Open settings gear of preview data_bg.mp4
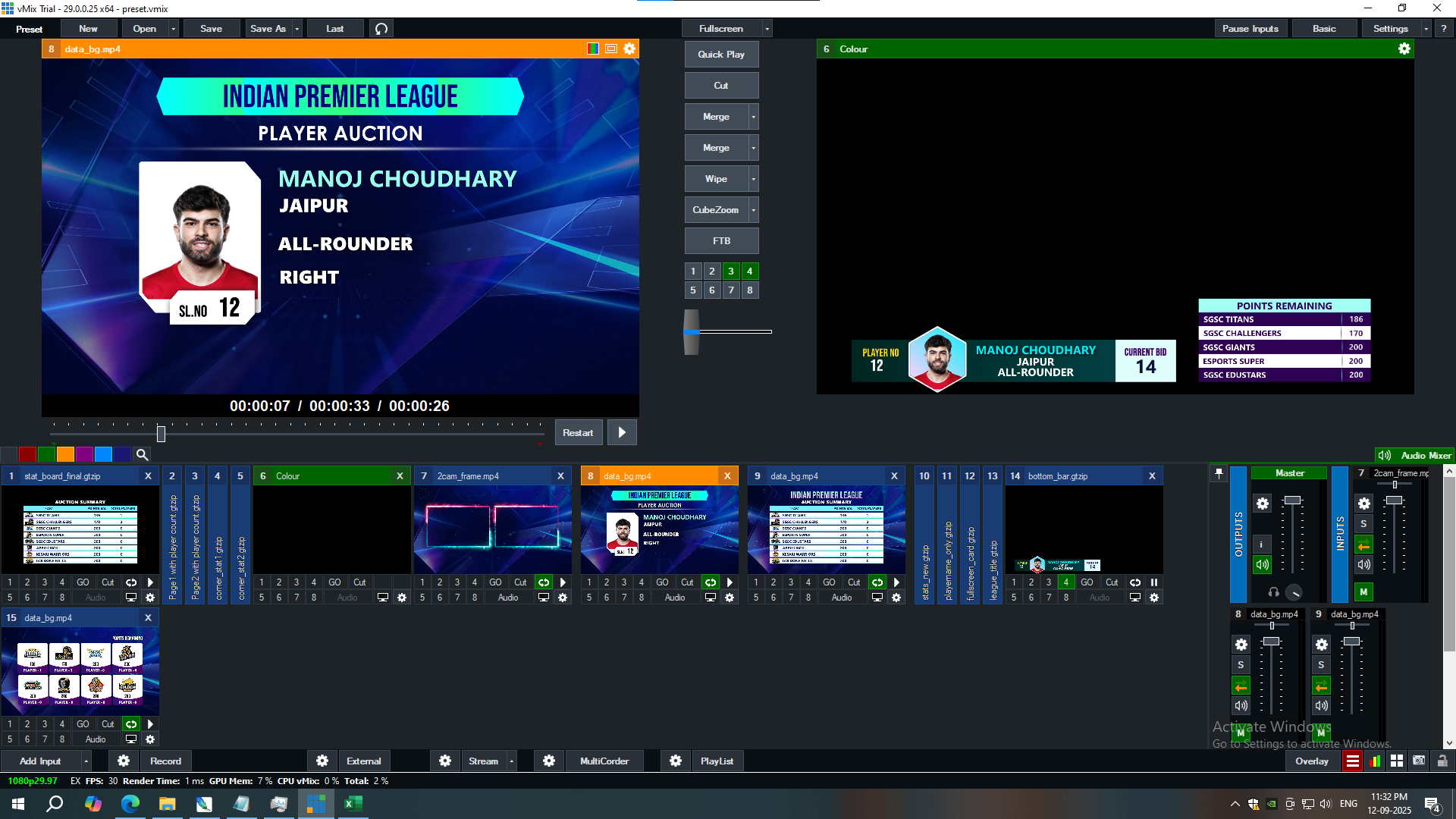The image size is (1456, 819). point(629,49)
